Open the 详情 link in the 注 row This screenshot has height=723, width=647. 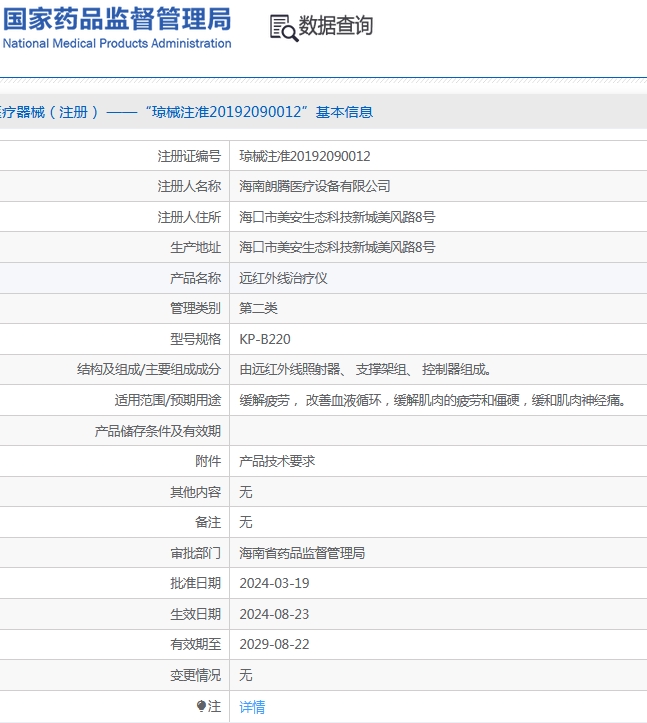252,706
